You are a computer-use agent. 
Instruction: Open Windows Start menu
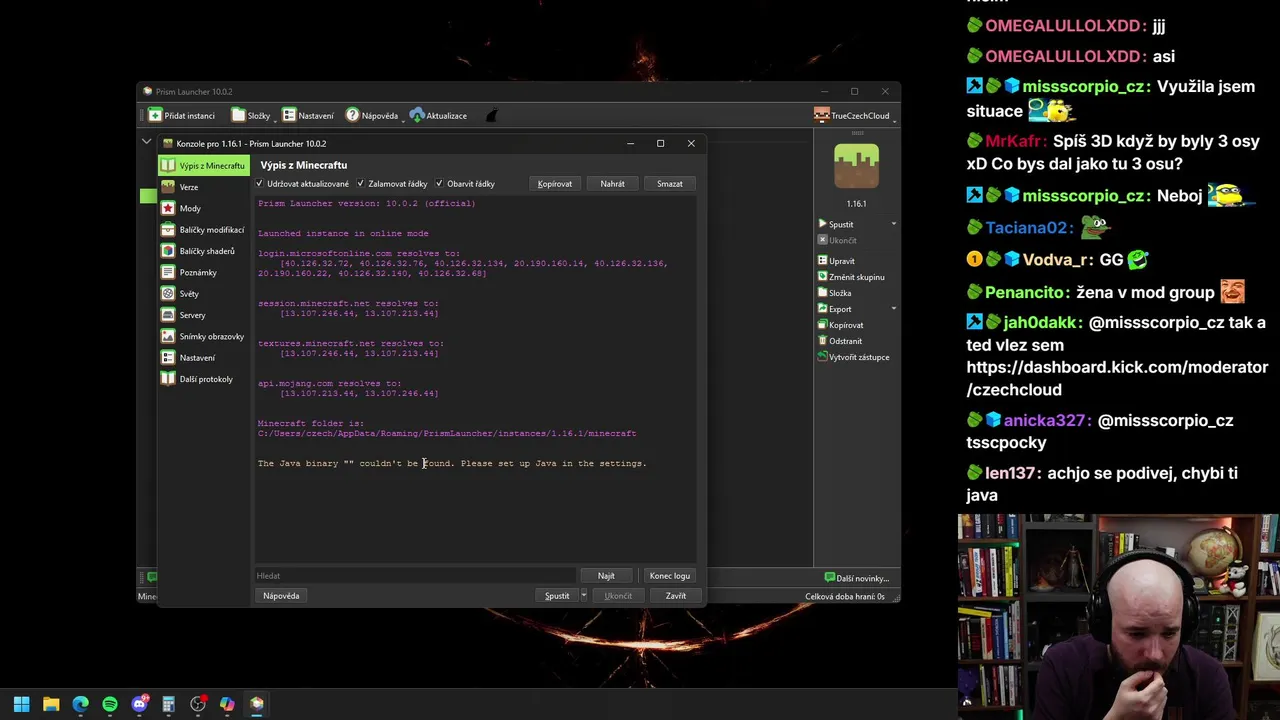pos(22,704)
